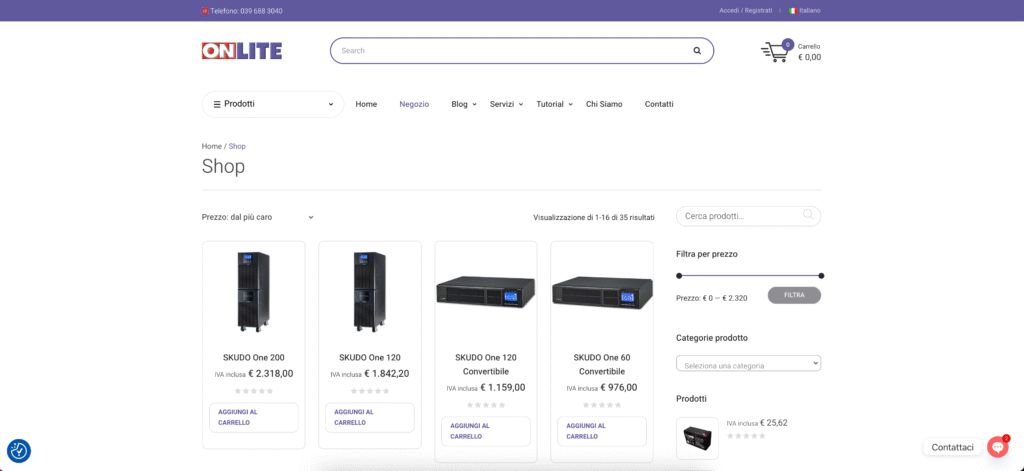Open the price sorting dropdown
1024x471 pixels.
pyautogui.click(x=258, y=217)
